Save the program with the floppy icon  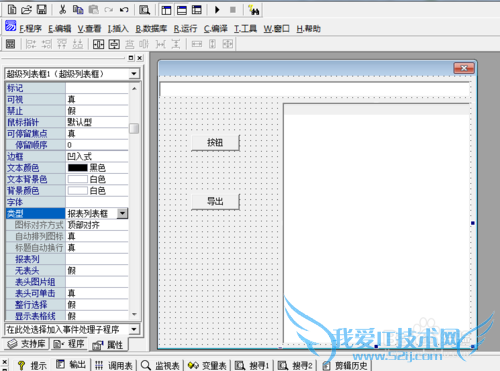pos(42,10)
